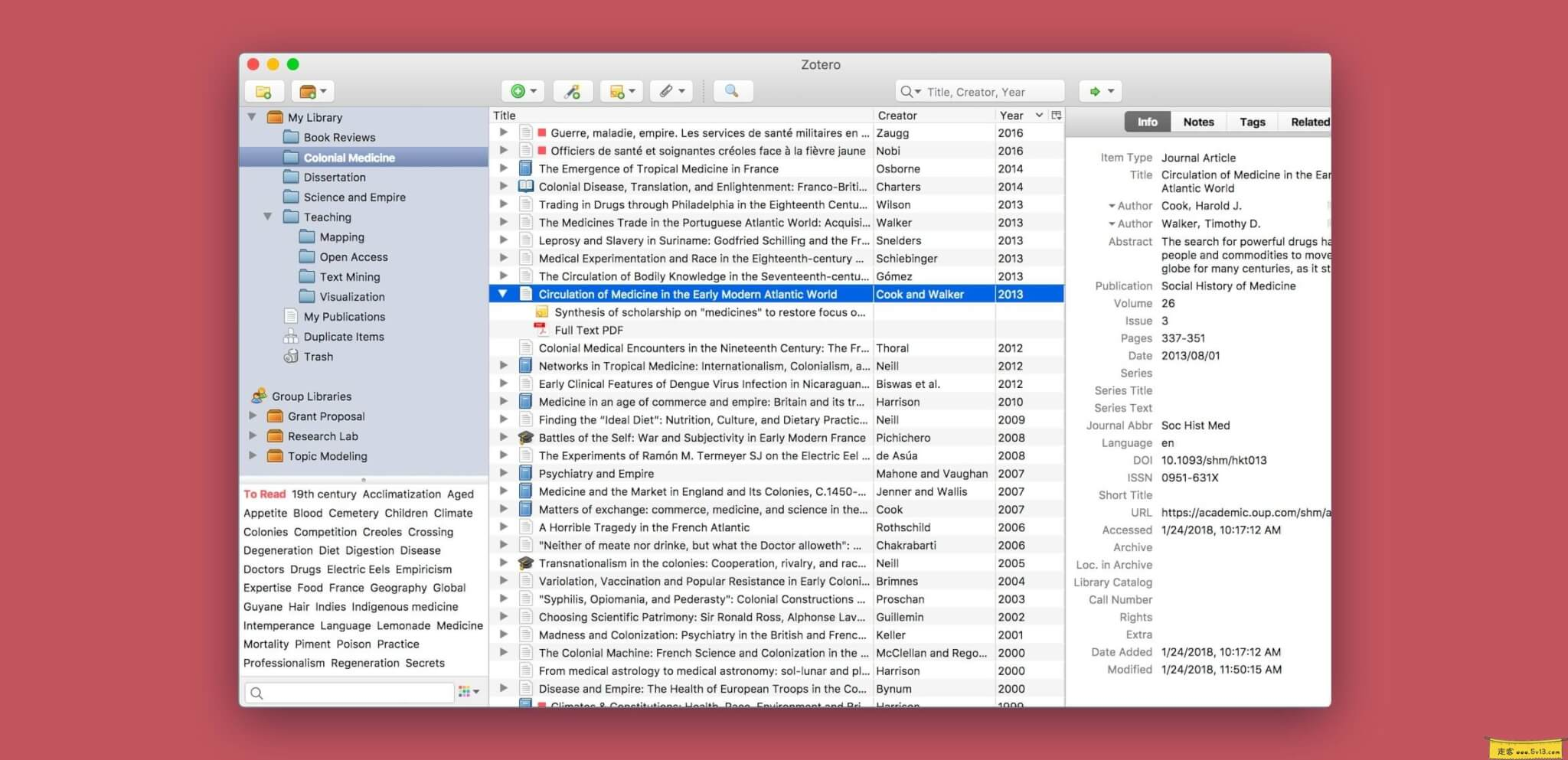
Task: Collapse attachments under Circulation of Medicine item
Action: pyautogui.click(x=502, y=293)
